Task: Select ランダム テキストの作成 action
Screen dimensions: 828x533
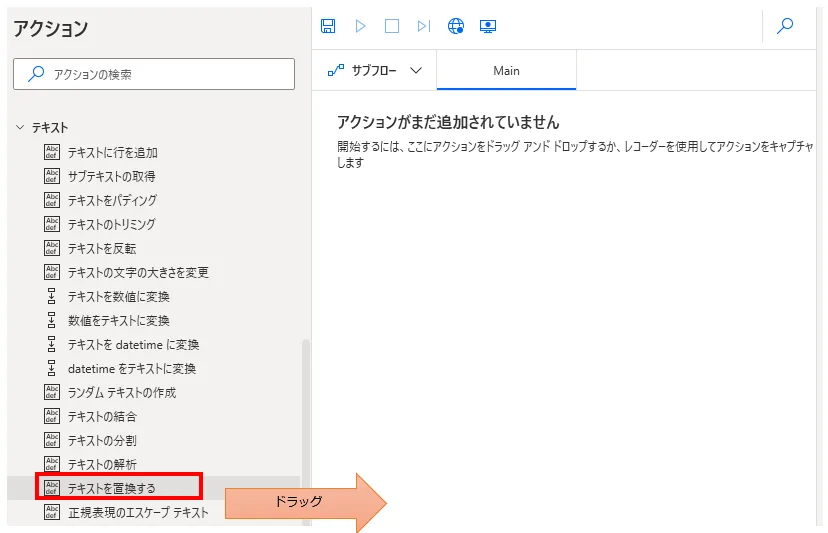Action: pos(121,393)
